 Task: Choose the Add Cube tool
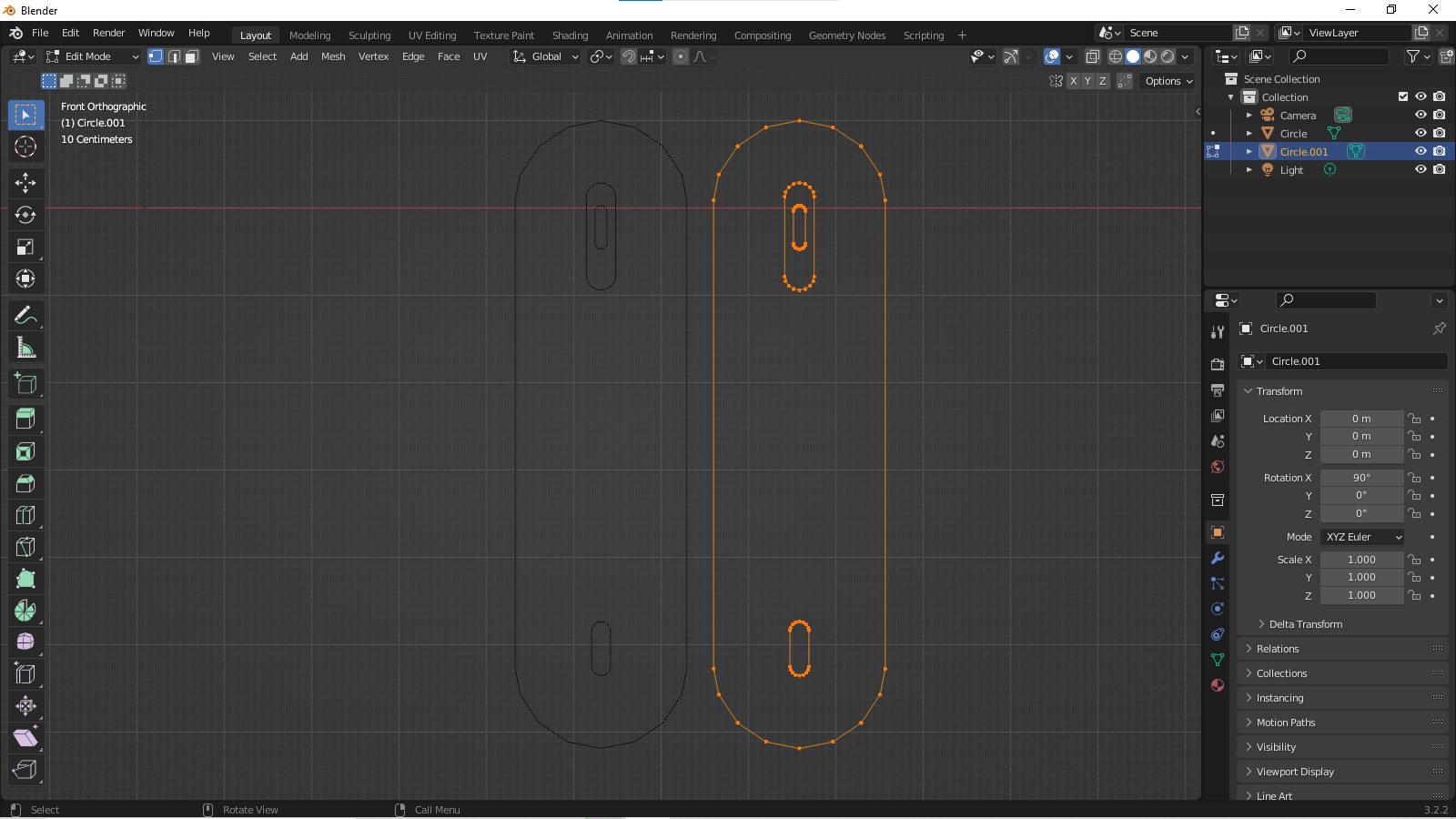[x=25, y=383]
